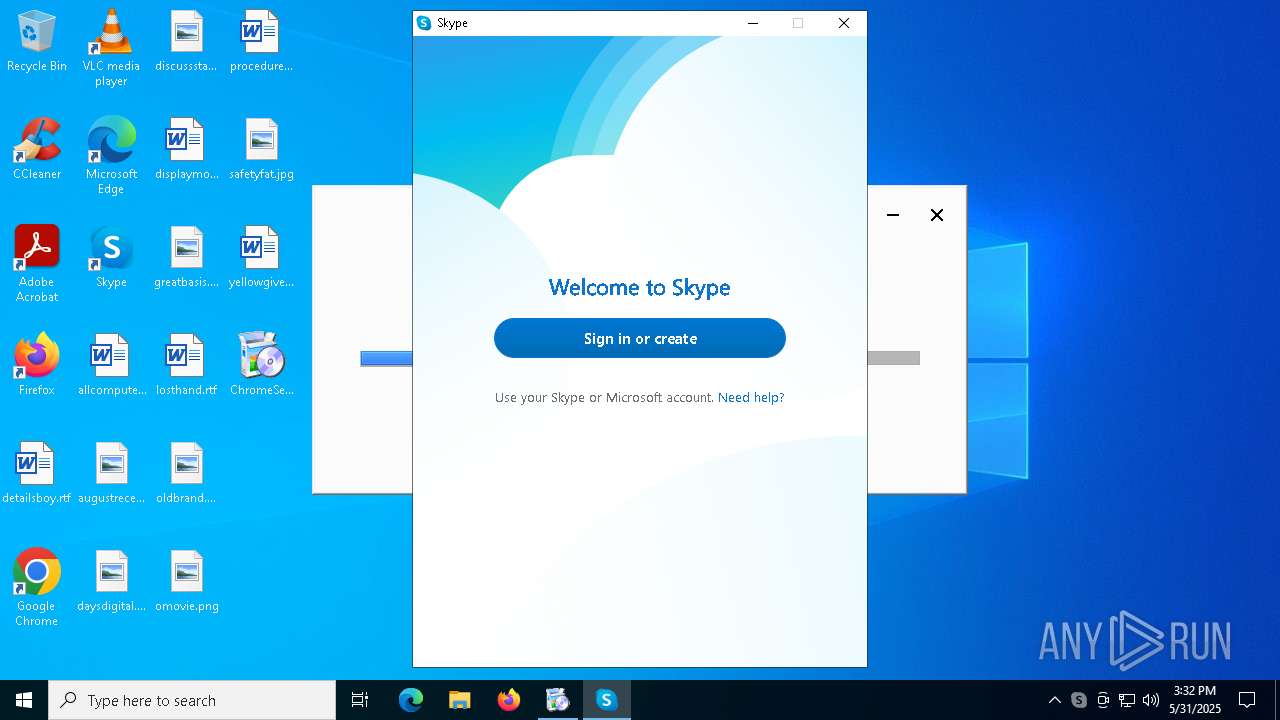The height and width of the screenshot is (720, 1280).
Task: Select the losthand.rtf document
Action: [x=186, y=366]
